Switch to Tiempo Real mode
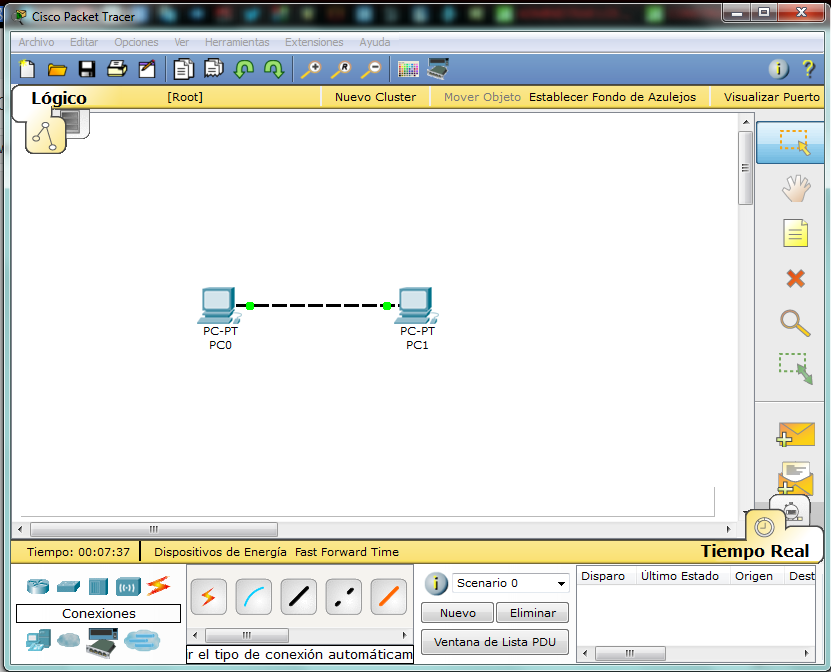This screenshot has width=831, height=672. pyautogui.click(x=754, y=550)
